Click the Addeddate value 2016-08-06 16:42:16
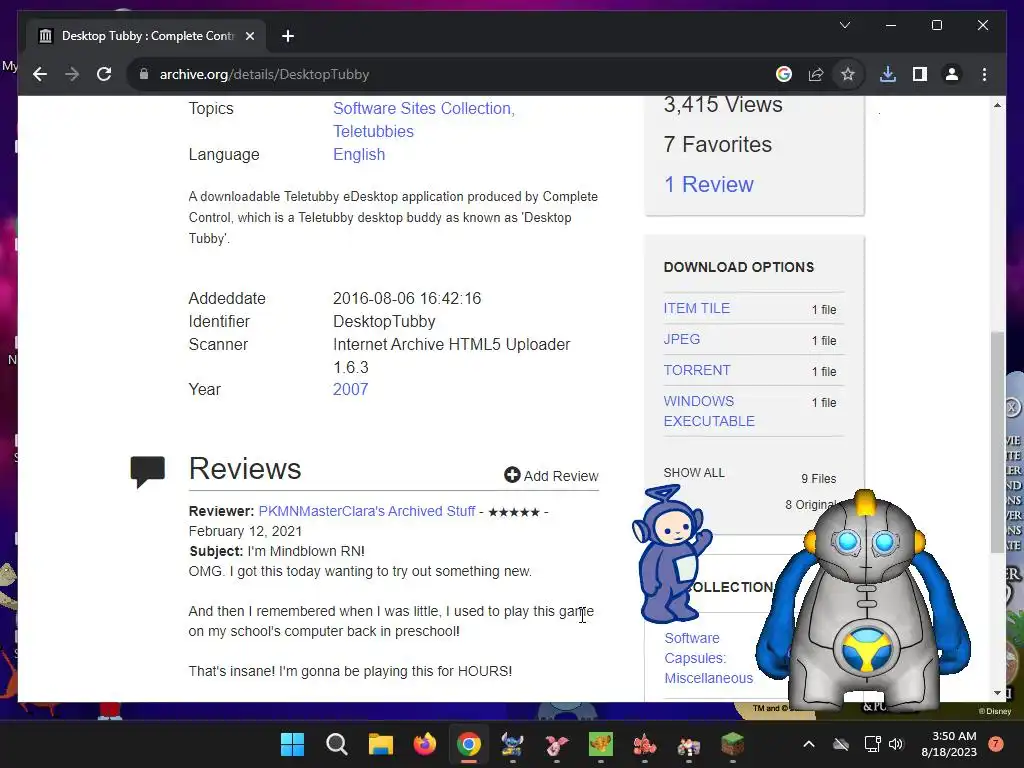 tap(407, 298)
